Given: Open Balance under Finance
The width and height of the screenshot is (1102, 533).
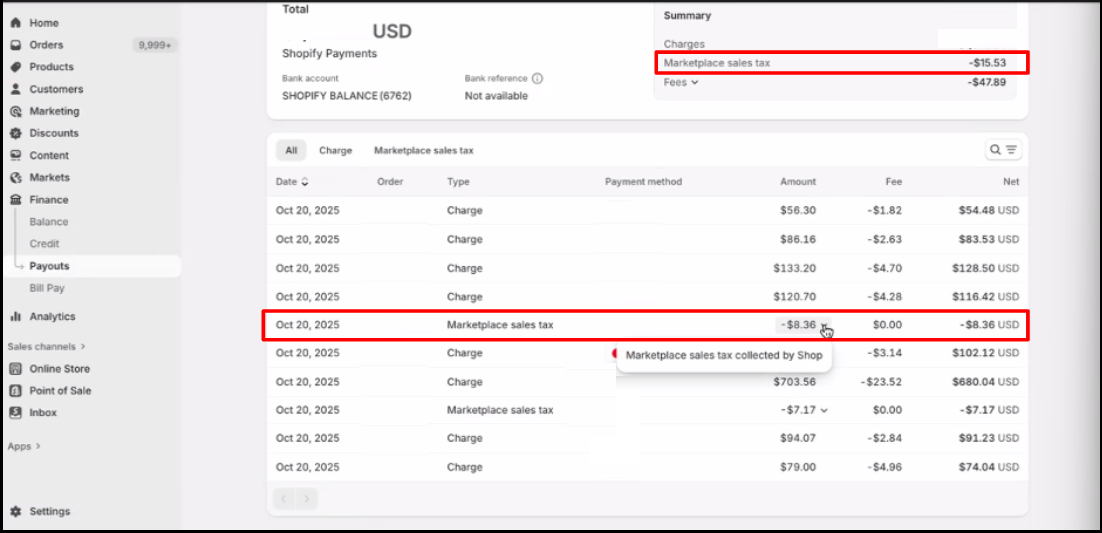Looking at the screenshot, I should 49,222.
